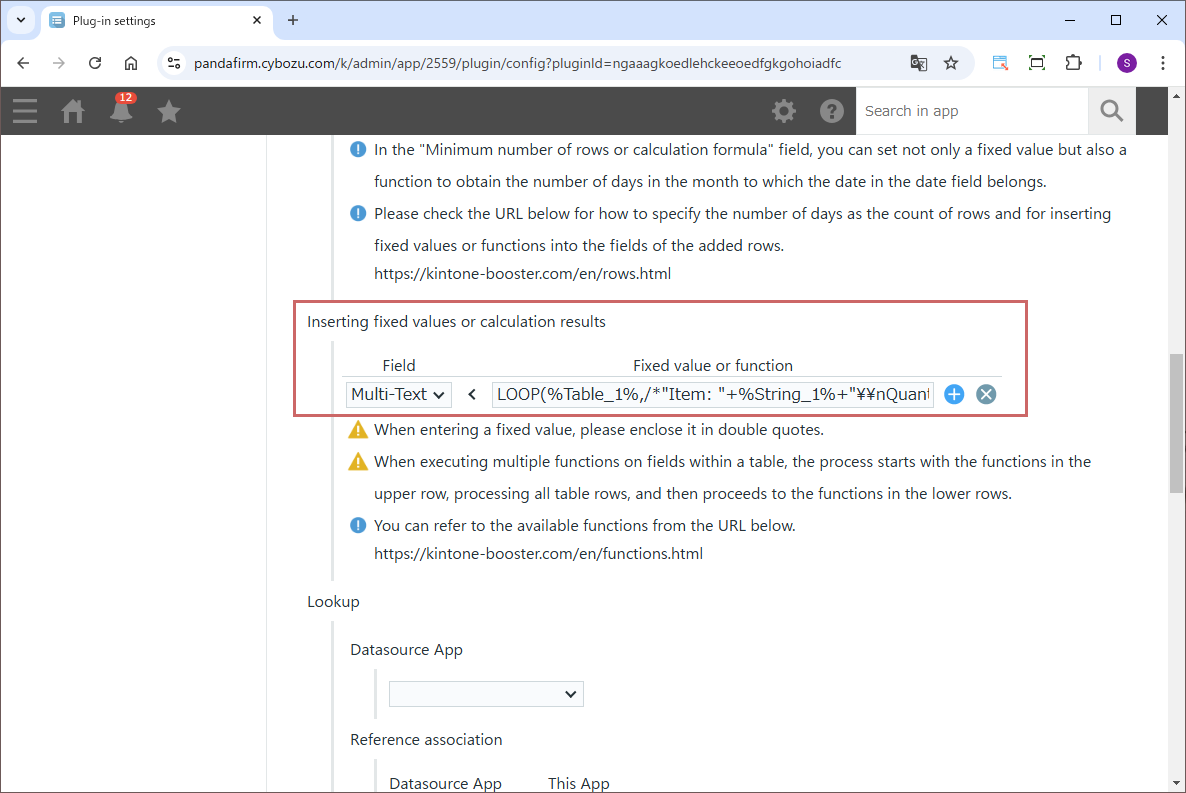Bookmark this page with the star icon
1186x793 pixels.
pos(951,63)
